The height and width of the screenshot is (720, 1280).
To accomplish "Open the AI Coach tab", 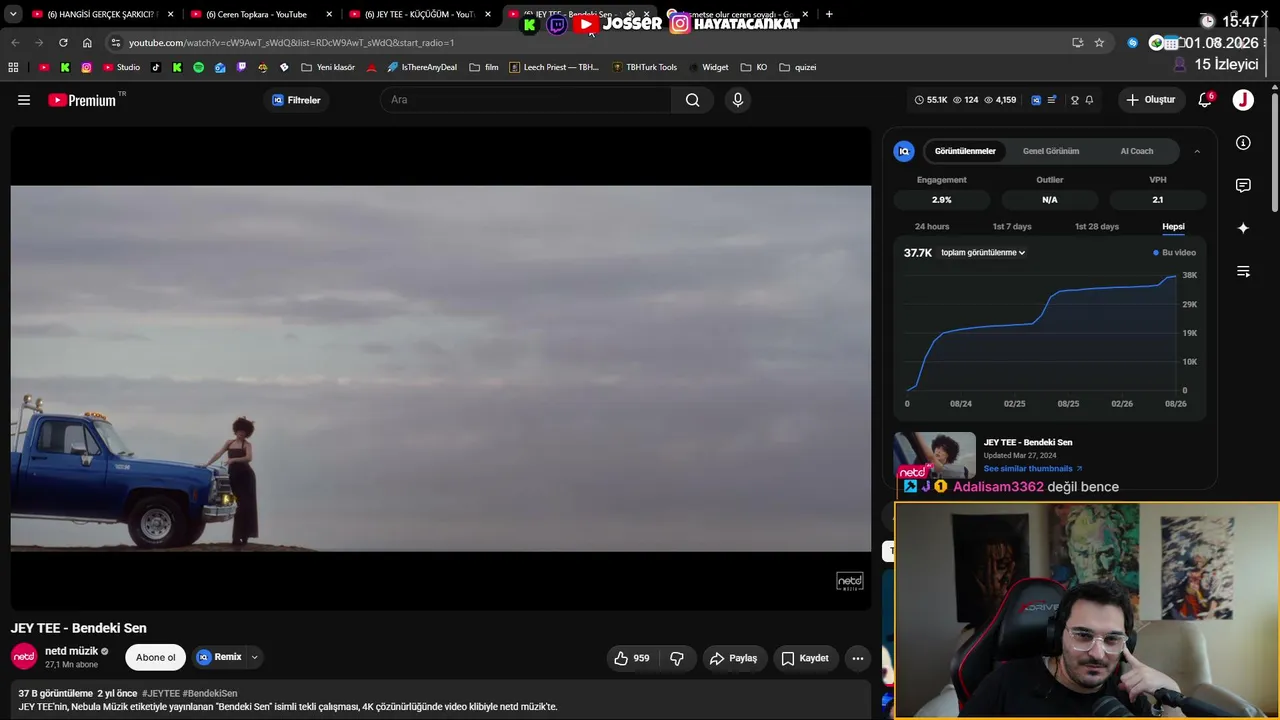I will [x=1137, y=151].
